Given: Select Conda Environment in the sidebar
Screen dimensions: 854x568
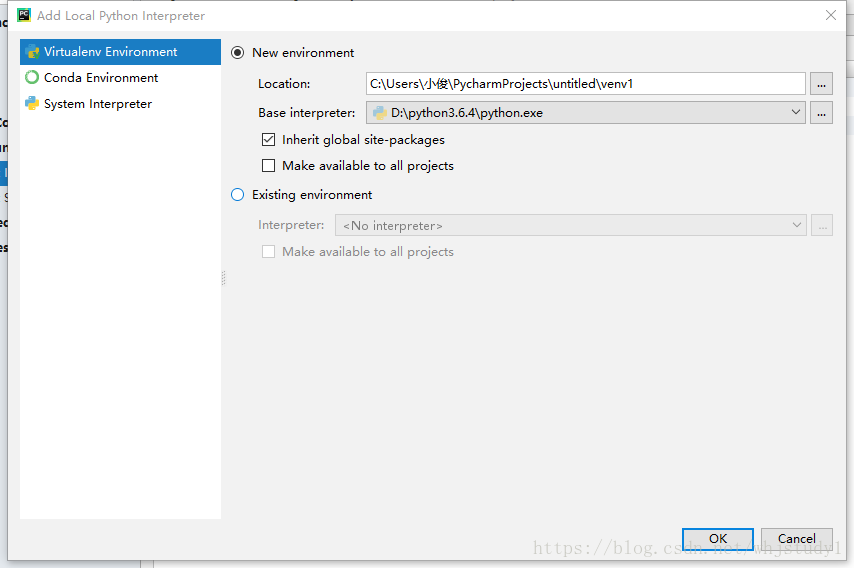Looking at the screenshot, I should 120,78.
